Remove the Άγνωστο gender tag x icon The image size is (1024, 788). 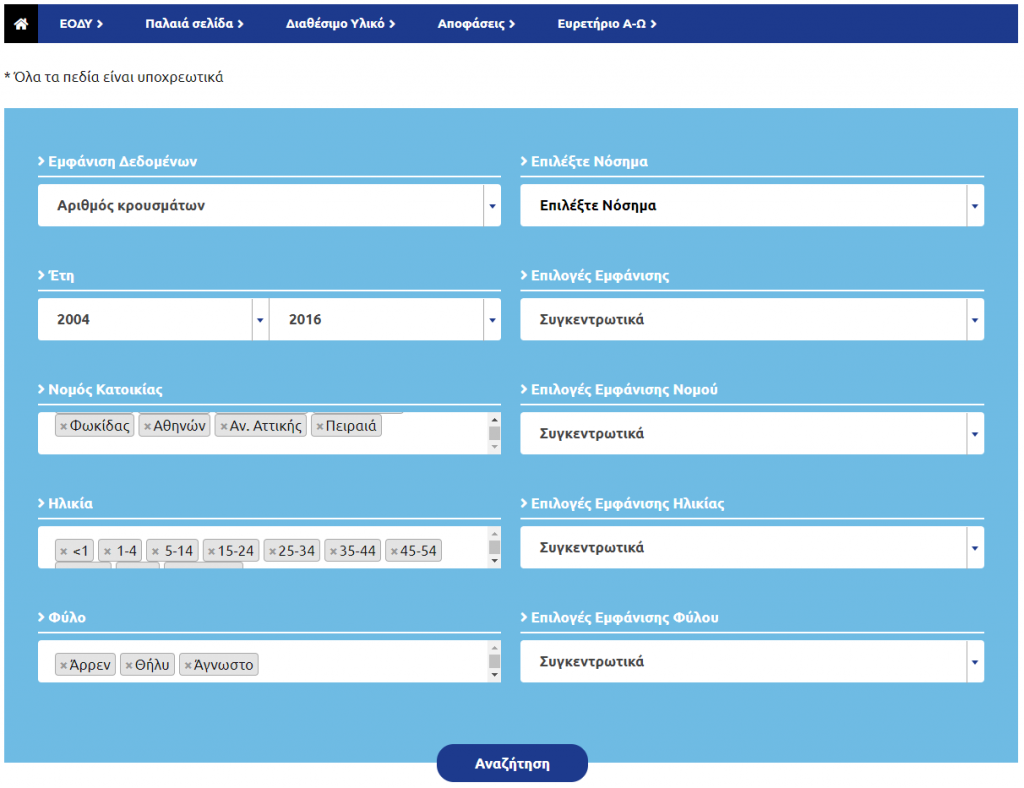(x=188, y=665)
